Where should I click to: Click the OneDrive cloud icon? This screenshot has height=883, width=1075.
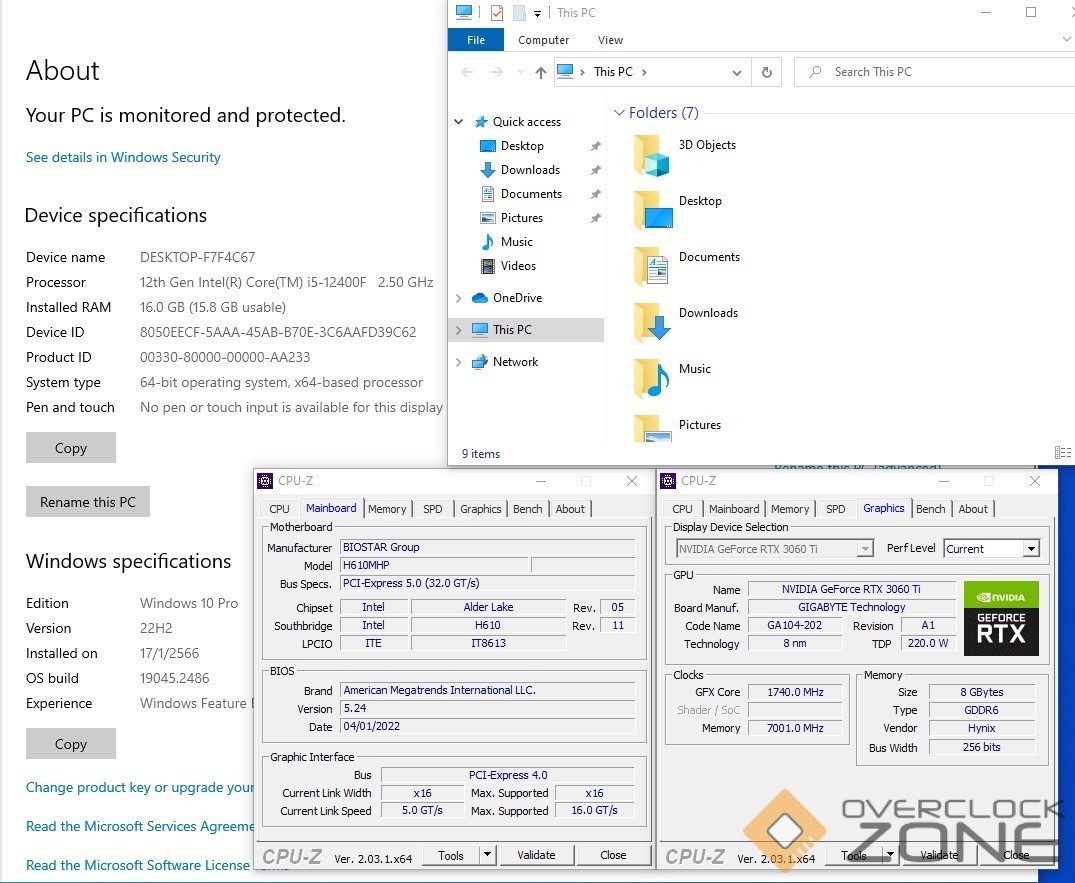[480, 298]
